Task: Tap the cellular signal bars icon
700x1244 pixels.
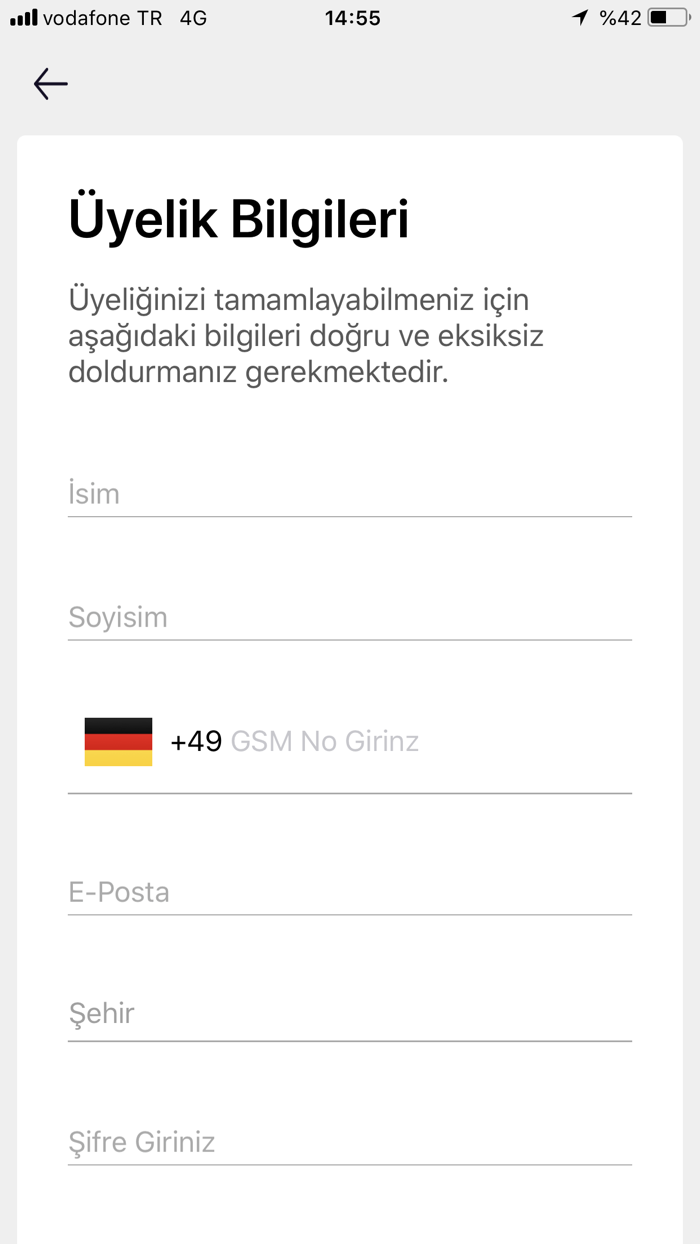Action: click(x=23, y=18)
